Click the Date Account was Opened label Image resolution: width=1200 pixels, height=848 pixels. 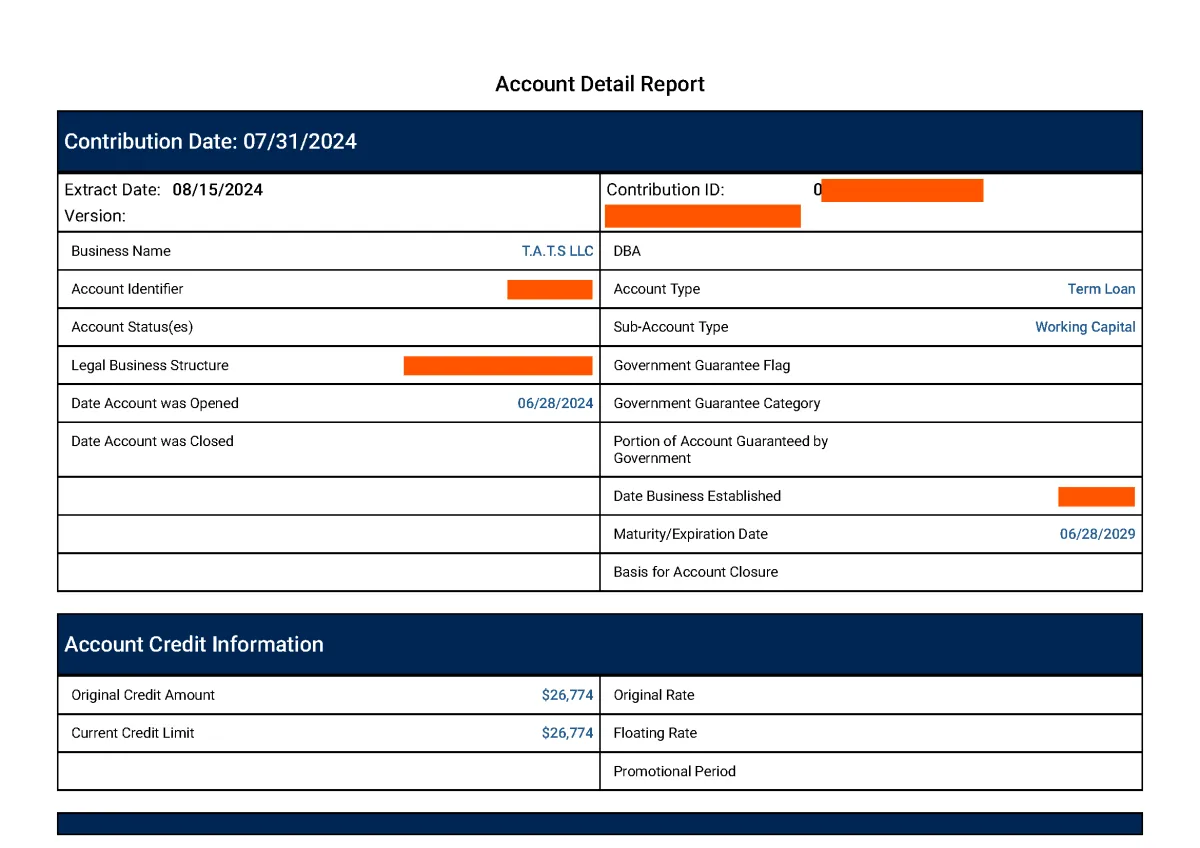(155, 403)
